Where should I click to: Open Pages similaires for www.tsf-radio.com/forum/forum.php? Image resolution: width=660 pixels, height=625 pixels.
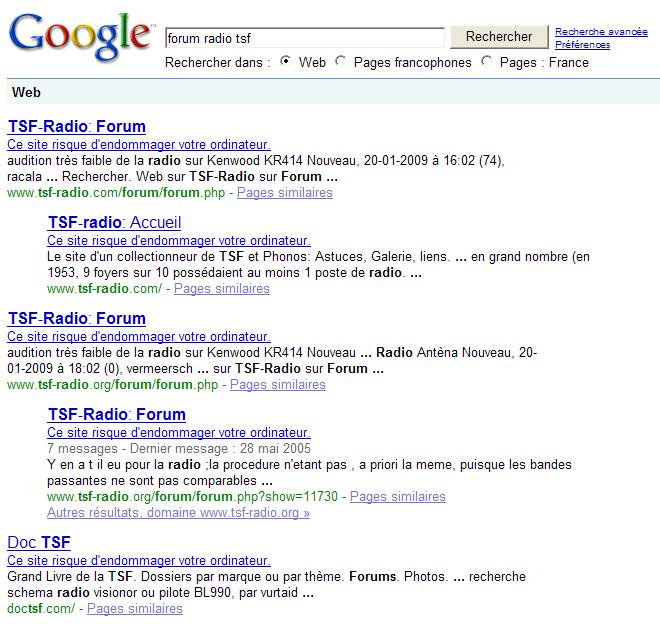(x=285, y=193)
